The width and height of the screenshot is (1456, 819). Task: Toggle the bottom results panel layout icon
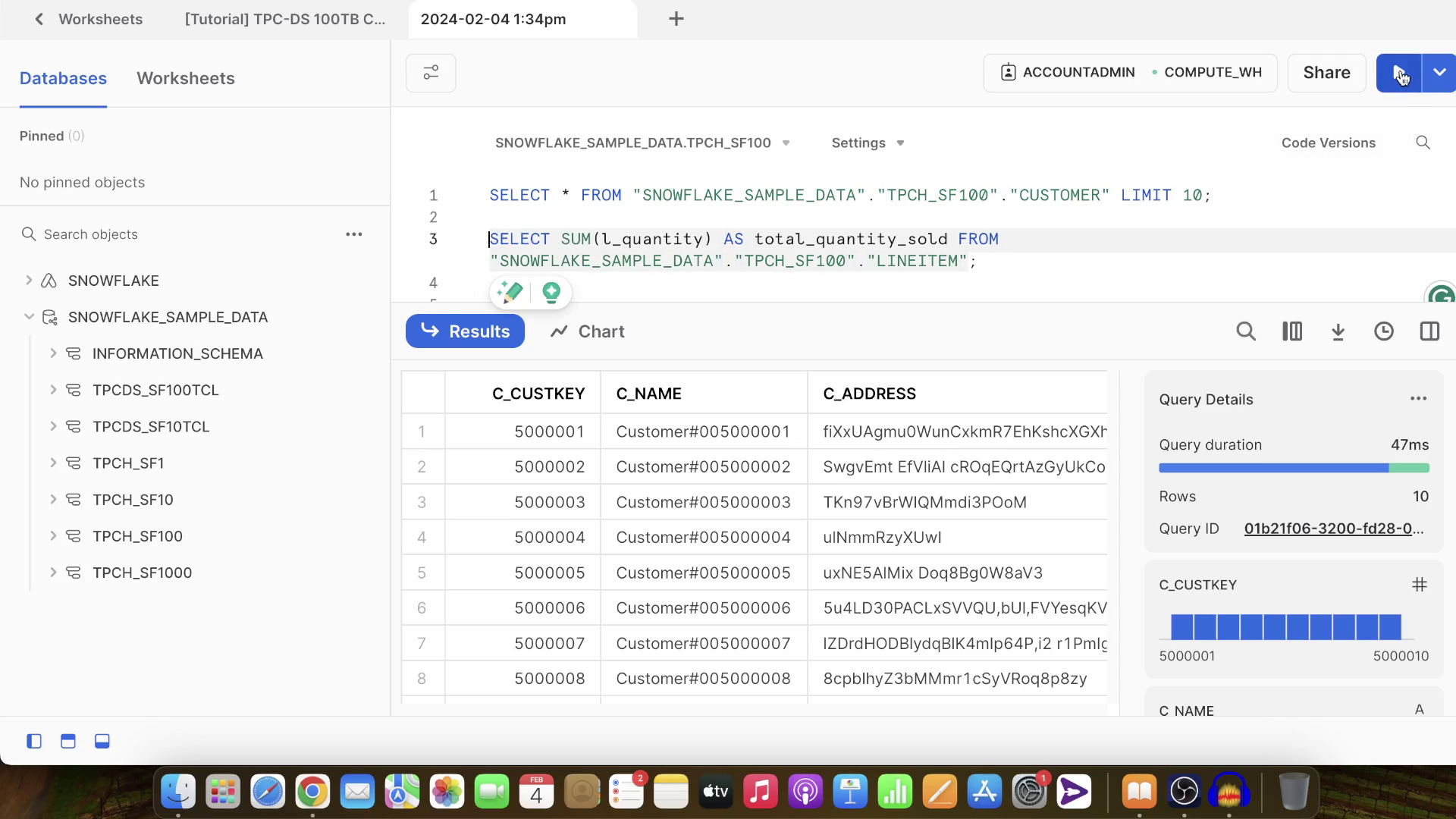pyautogui.click(x=102, y=741)
